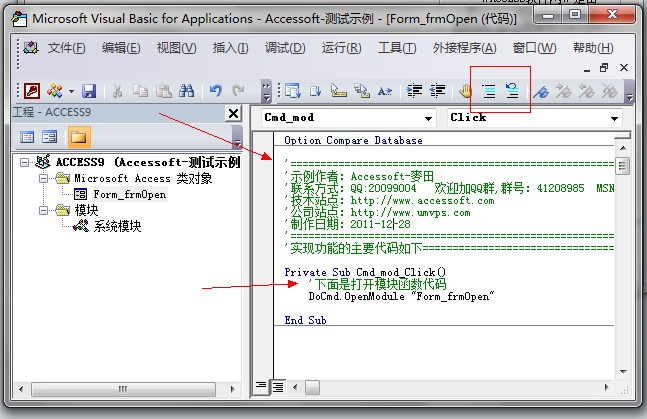
Task: Click the form icon left of 文件 menu
Action: pos(31,48)
